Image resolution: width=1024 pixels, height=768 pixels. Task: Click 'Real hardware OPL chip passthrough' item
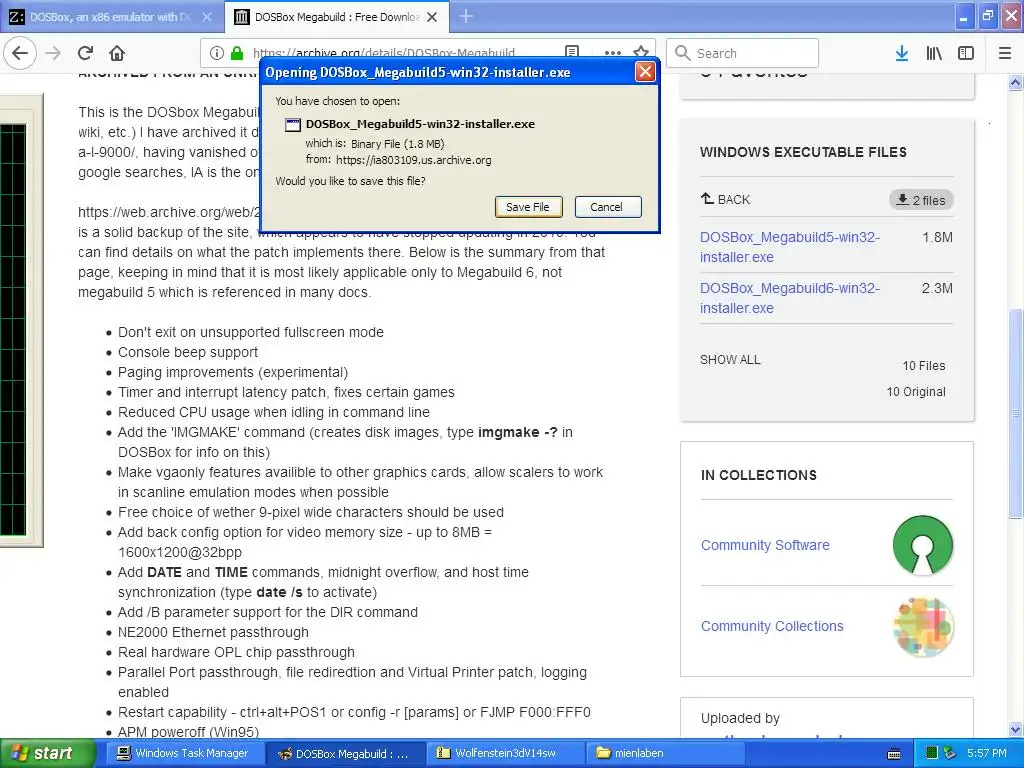coord(236,652)
